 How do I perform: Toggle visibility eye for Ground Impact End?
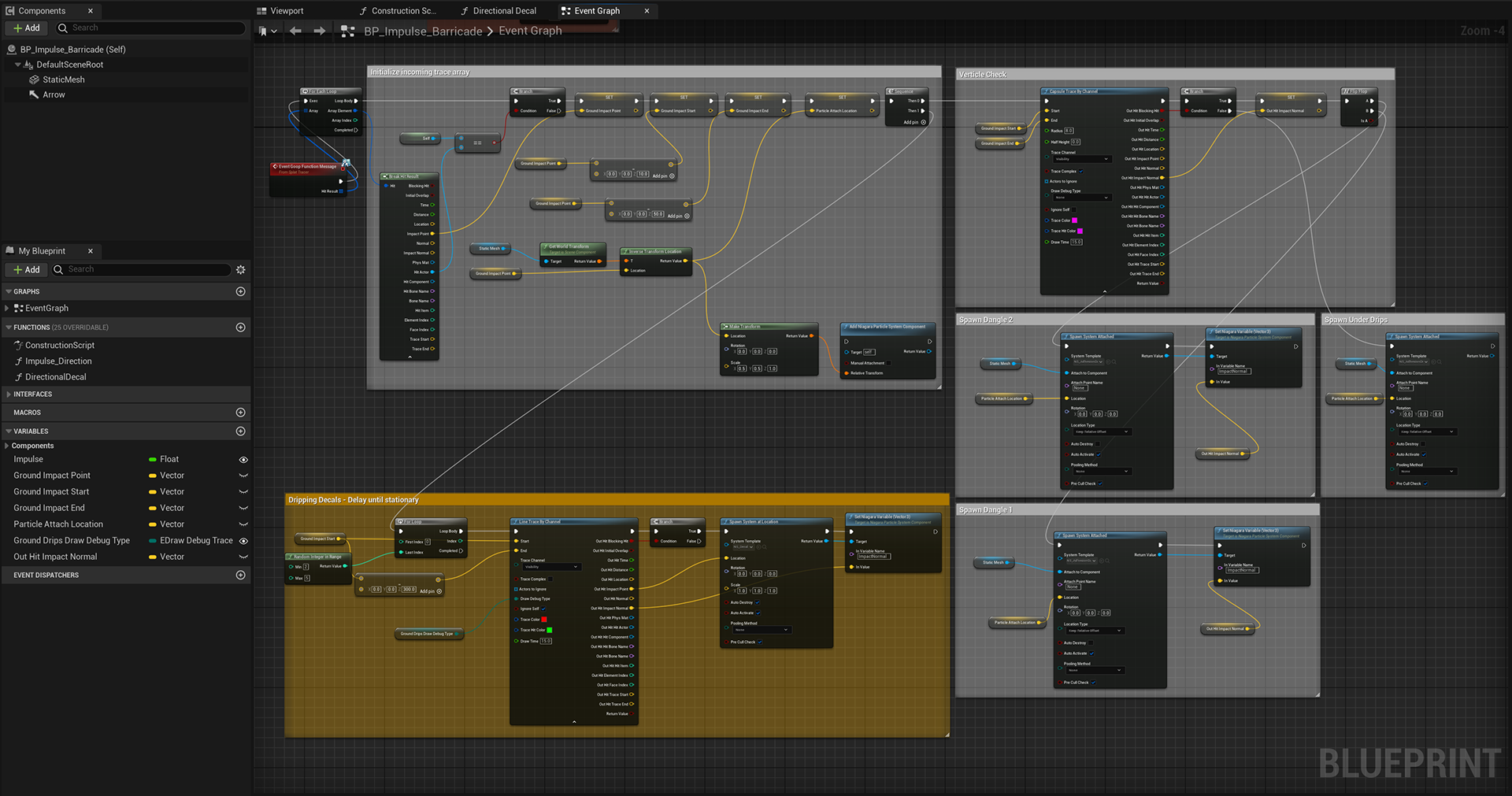pos(243,508)
